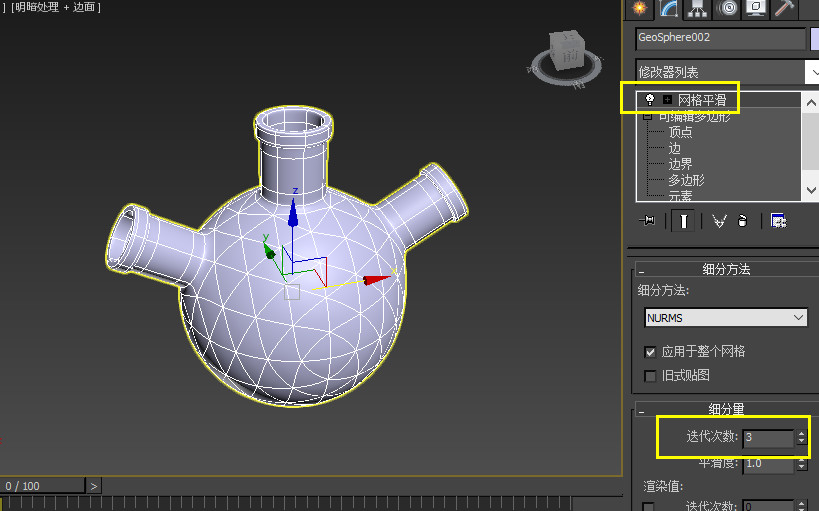Click the modifier stack scroll up arrow
Viewport: 819px width, 511px height.
(811, 102)
